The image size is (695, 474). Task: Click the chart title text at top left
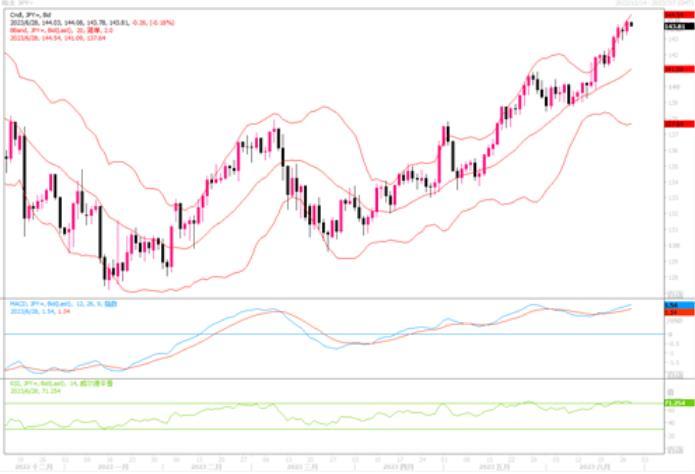22,4
